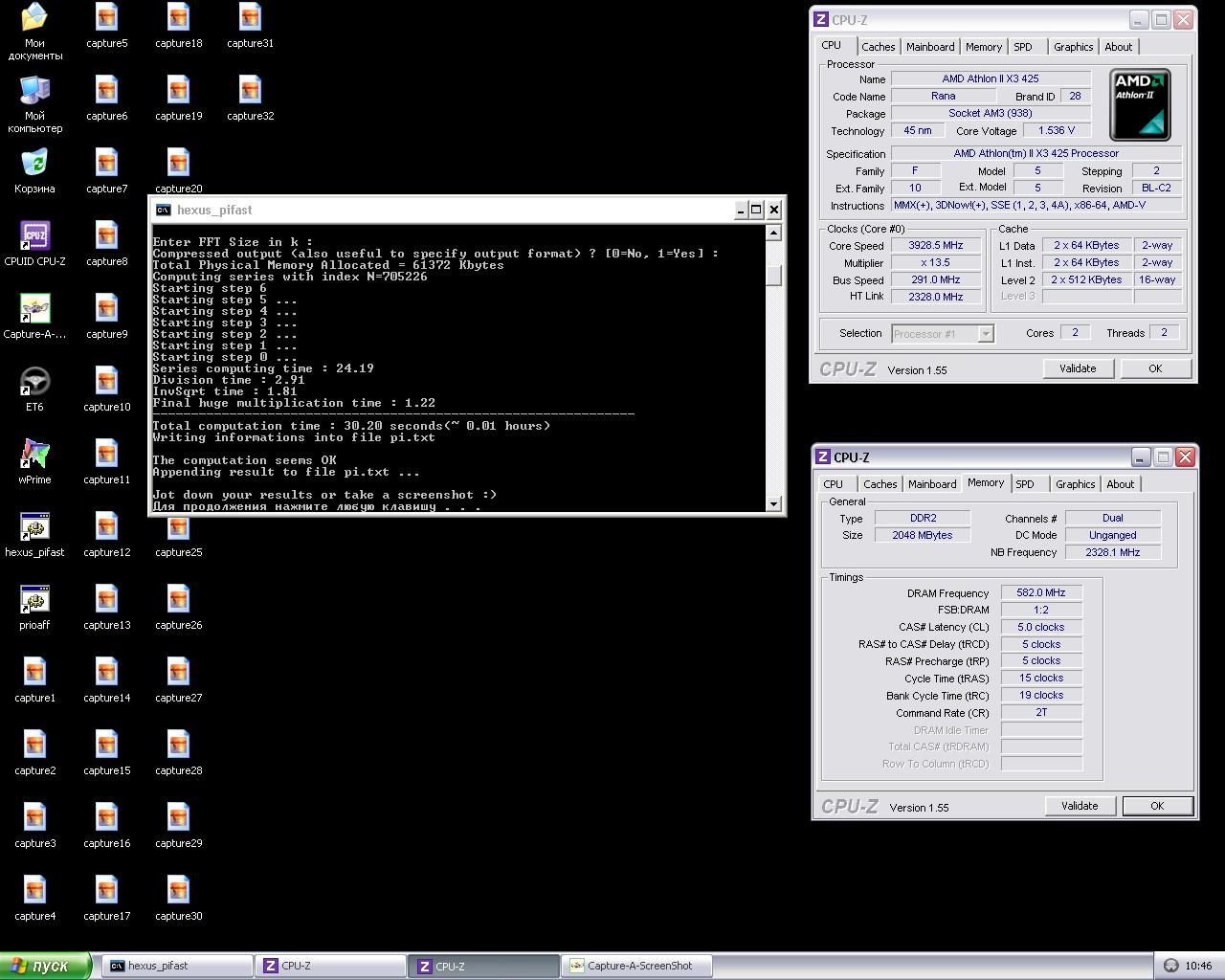Select the capture8 file icon
Image resolution: width=1225 pixels, height=980 pixels.
pos(106,243)
